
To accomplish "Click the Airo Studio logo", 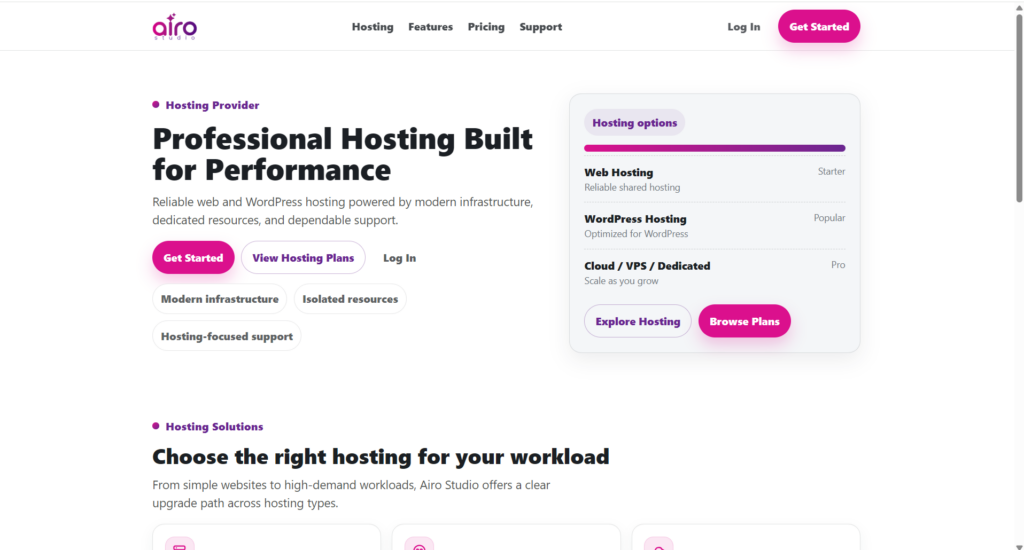I will (x=175, y=26).
